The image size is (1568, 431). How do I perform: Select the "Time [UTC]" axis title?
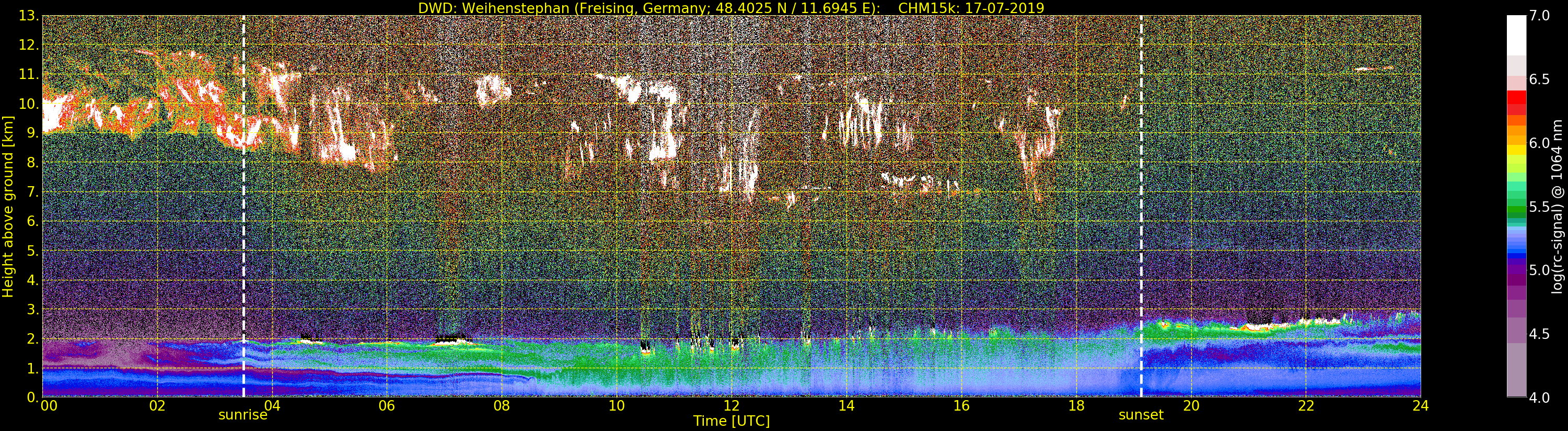pyautogui.click(x=731, y=421)
